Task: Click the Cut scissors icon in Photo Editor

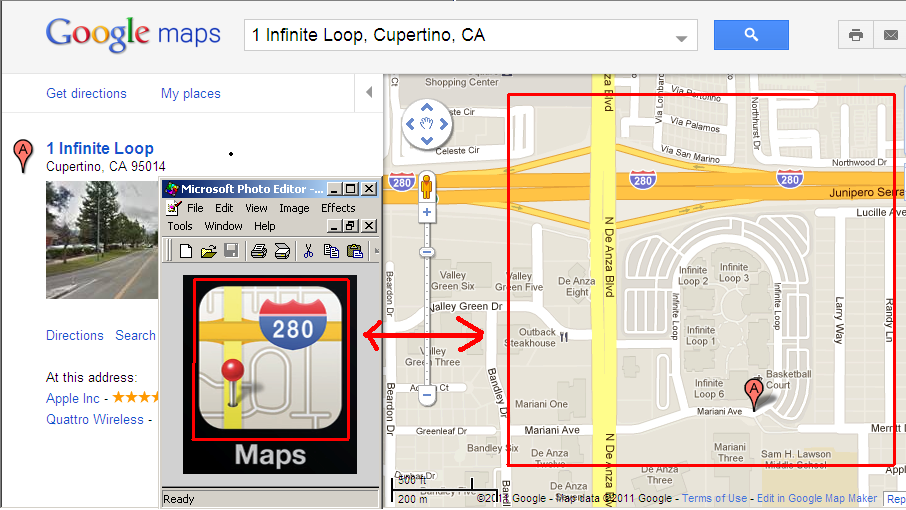Action: click(308, 251)
